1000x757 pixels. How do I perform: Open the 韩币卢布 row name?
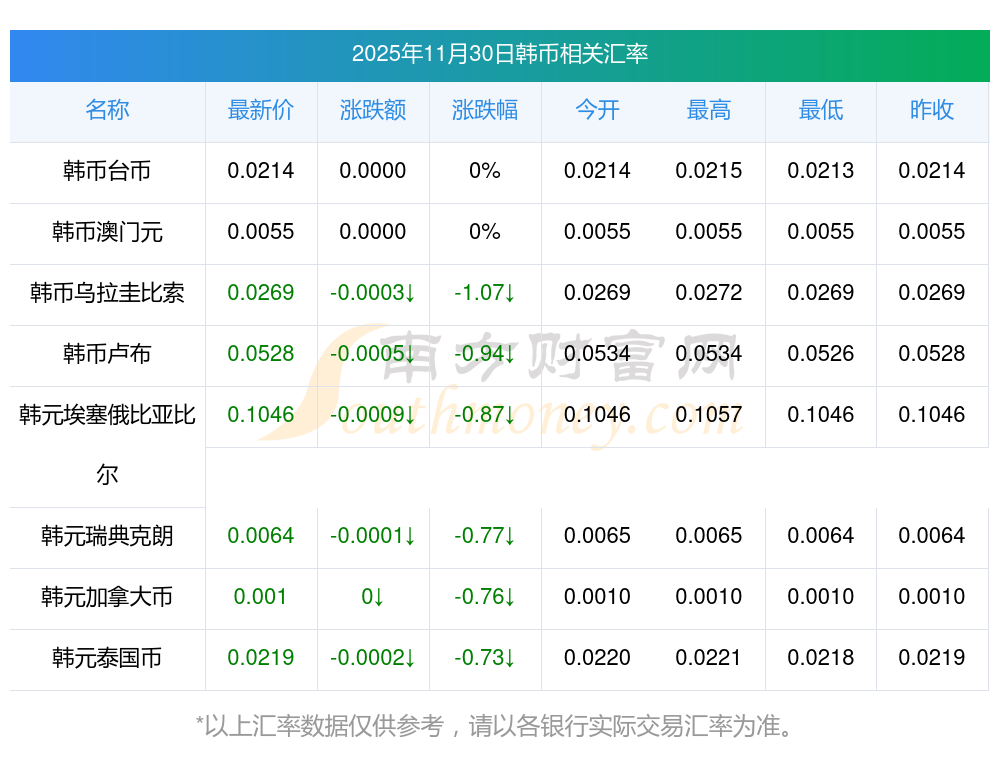(x=107, y=354)
